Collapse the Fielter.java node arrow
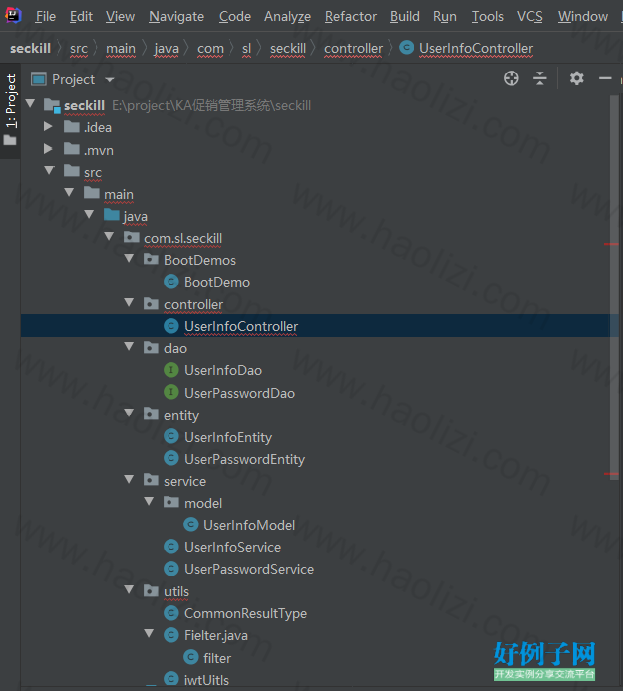This screenshot has height=691, width=623. pyautogui.click(x=149, y=634)
